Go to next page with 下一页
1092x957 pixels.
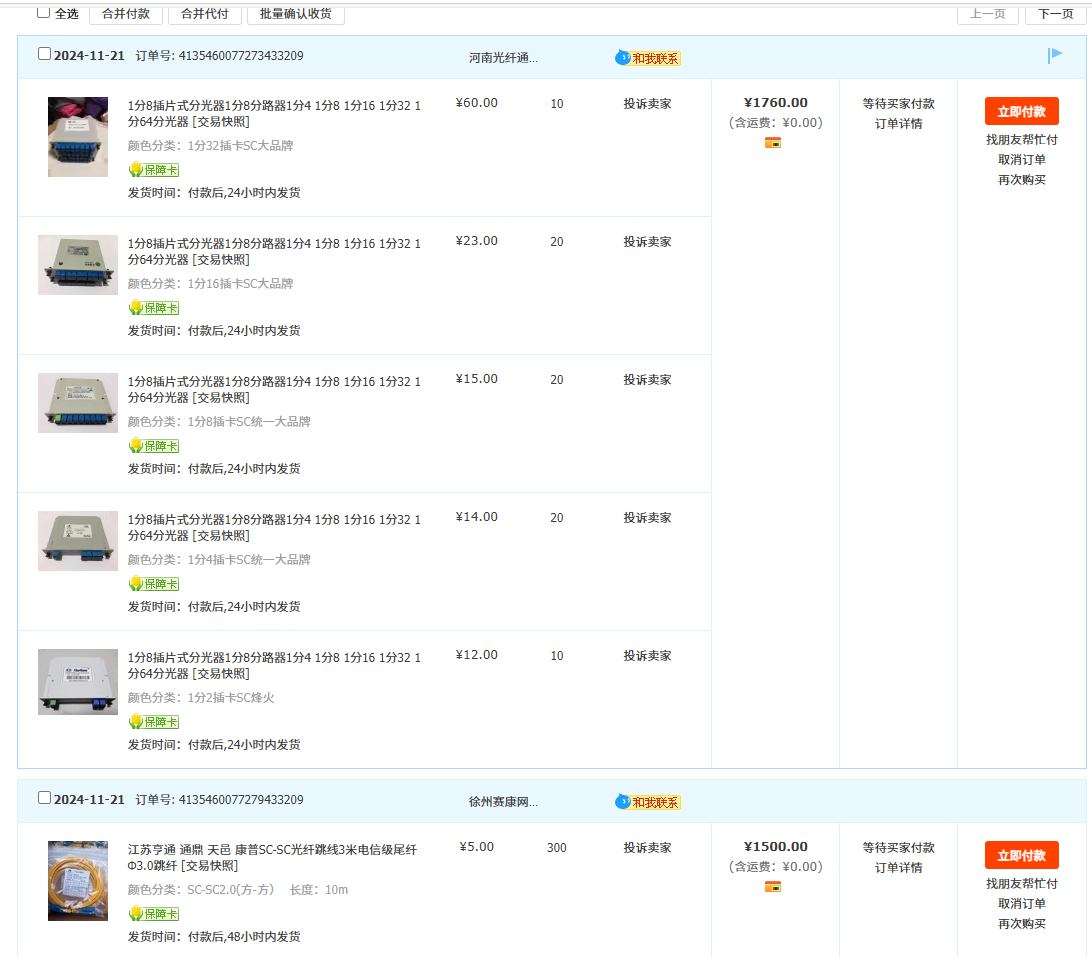1055,14
